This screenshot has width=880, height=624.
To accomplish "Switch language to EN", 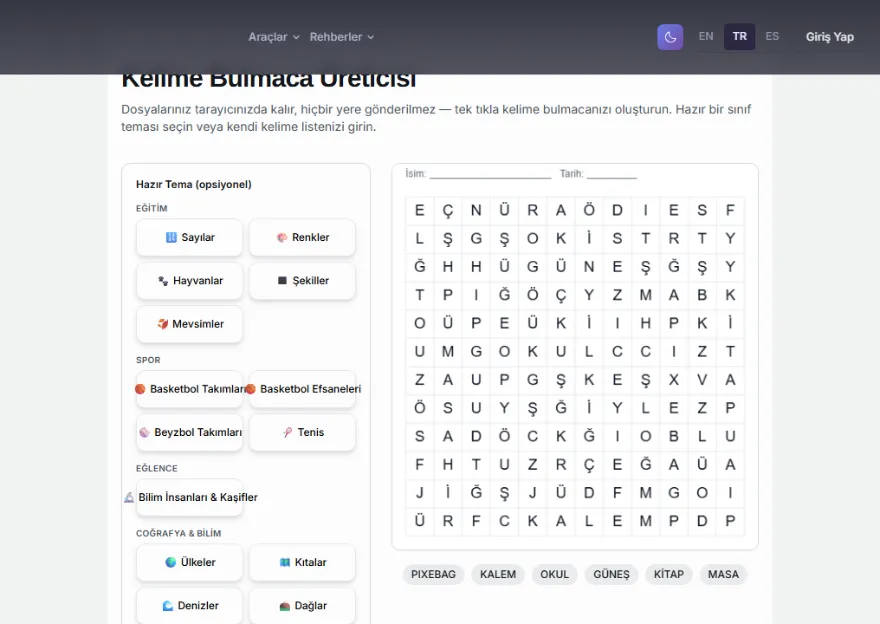I will [x=706, y=36].
